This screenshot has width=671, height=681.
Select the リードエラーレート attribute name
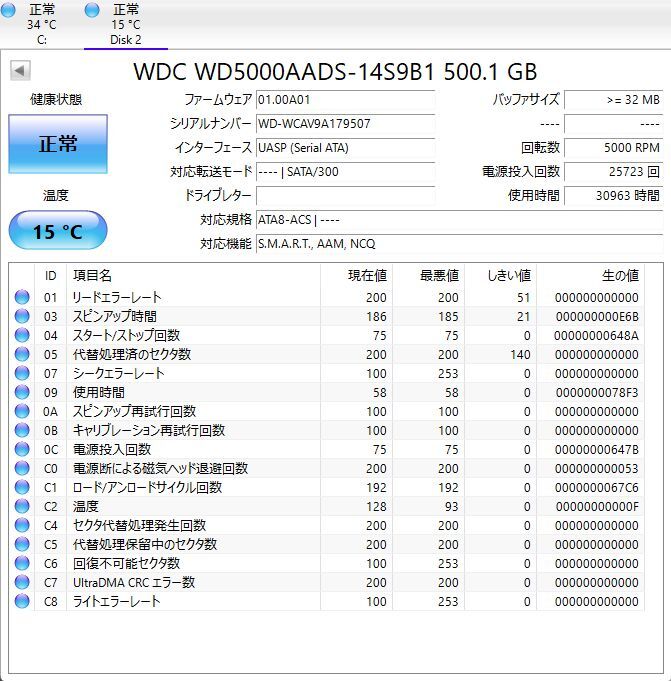117,298
